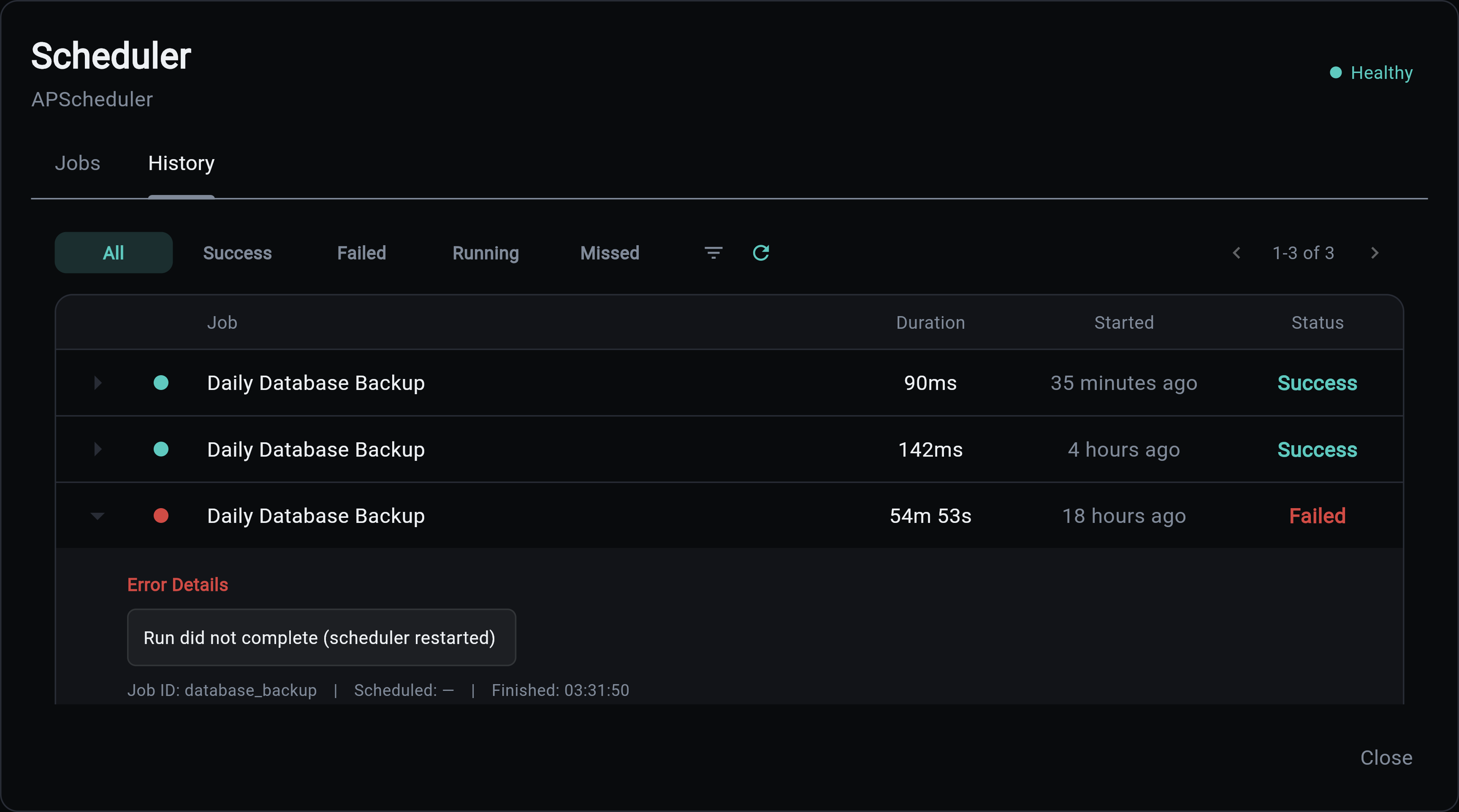The width and height of the screenshot is (1459, 812).
Task: Filter history by Missed runs
Action: pyautogui.click(x=610, y=252)
